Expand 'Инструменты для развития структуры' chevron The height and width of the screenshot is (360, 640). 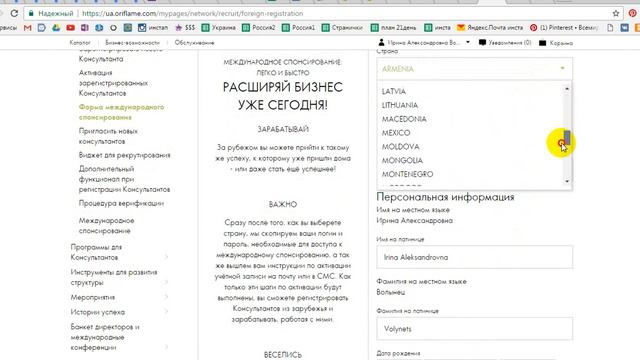tap(166, 282)
